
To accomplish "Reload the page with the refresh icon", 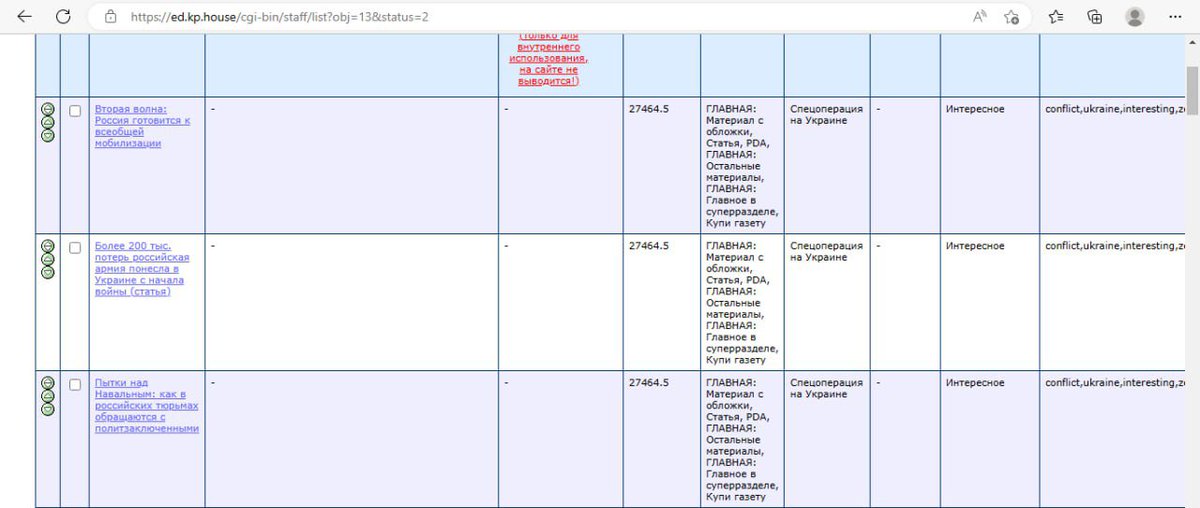I will (63, 17).
